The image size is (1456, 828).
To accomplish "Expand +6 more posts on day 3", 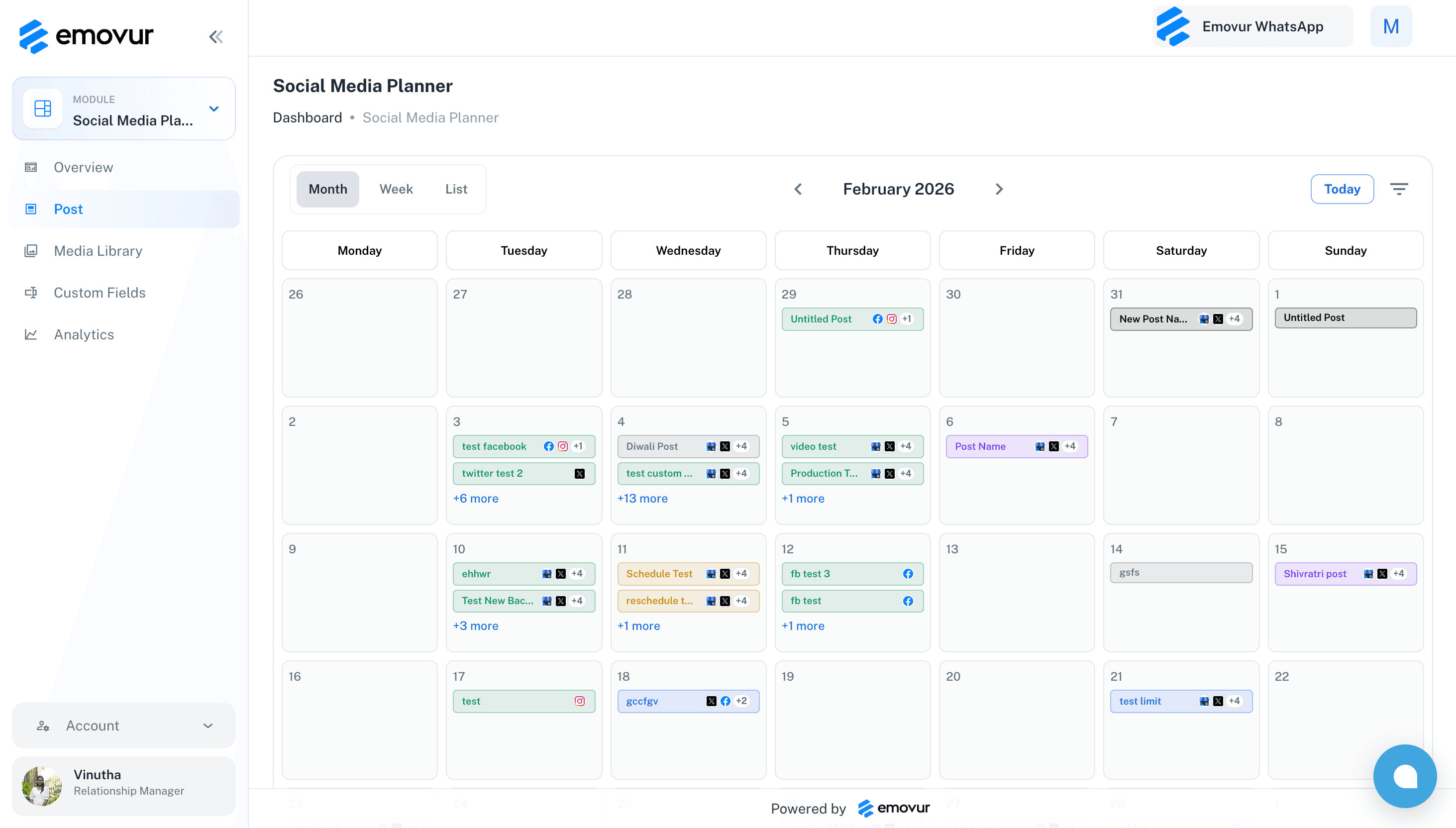I will click(x=475, y=498).
